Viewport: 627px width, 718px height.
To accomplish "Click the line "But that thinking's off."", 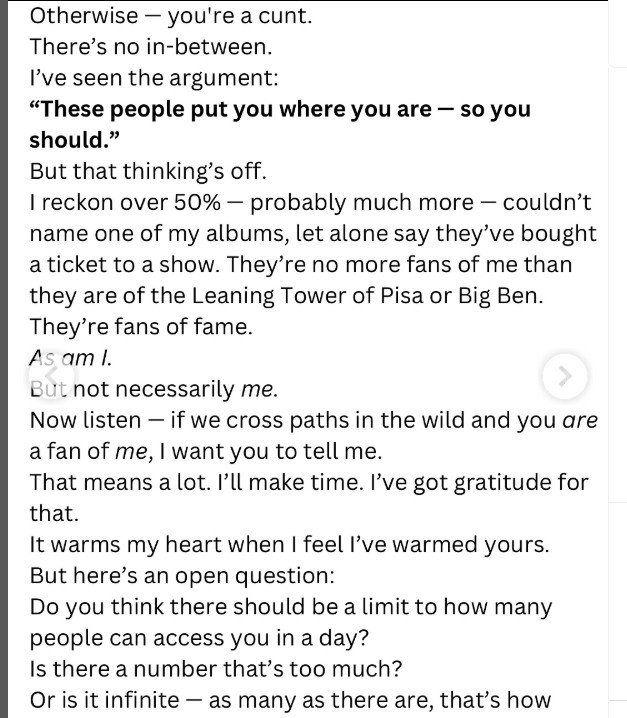I will [148, 171].
